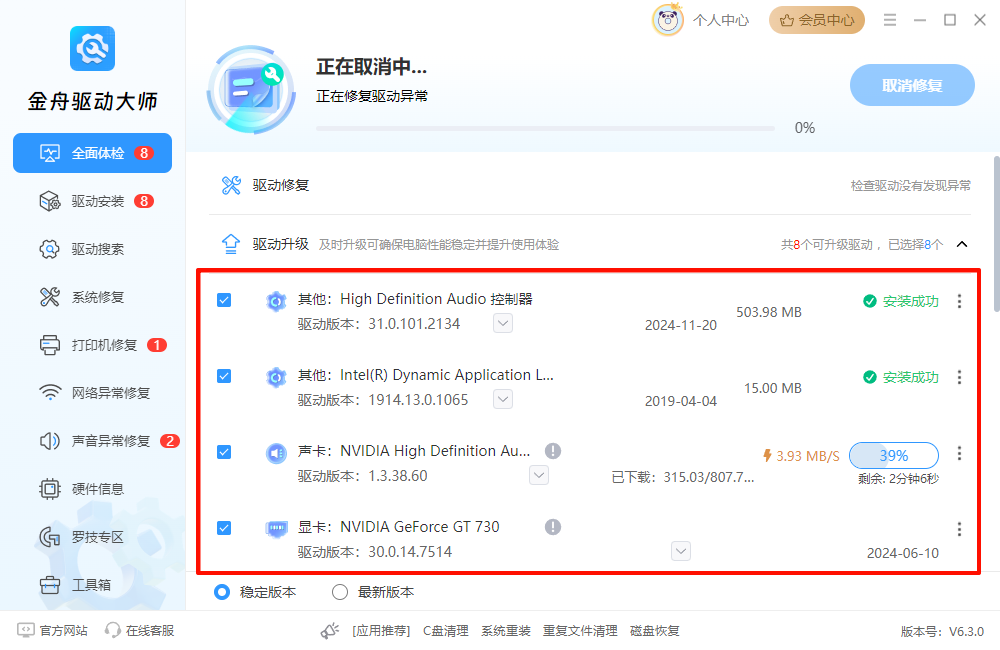Select the 最新版本 (latest version) radio button
Viewport: 1000px width, 650px height.
(x=340, y=592)
